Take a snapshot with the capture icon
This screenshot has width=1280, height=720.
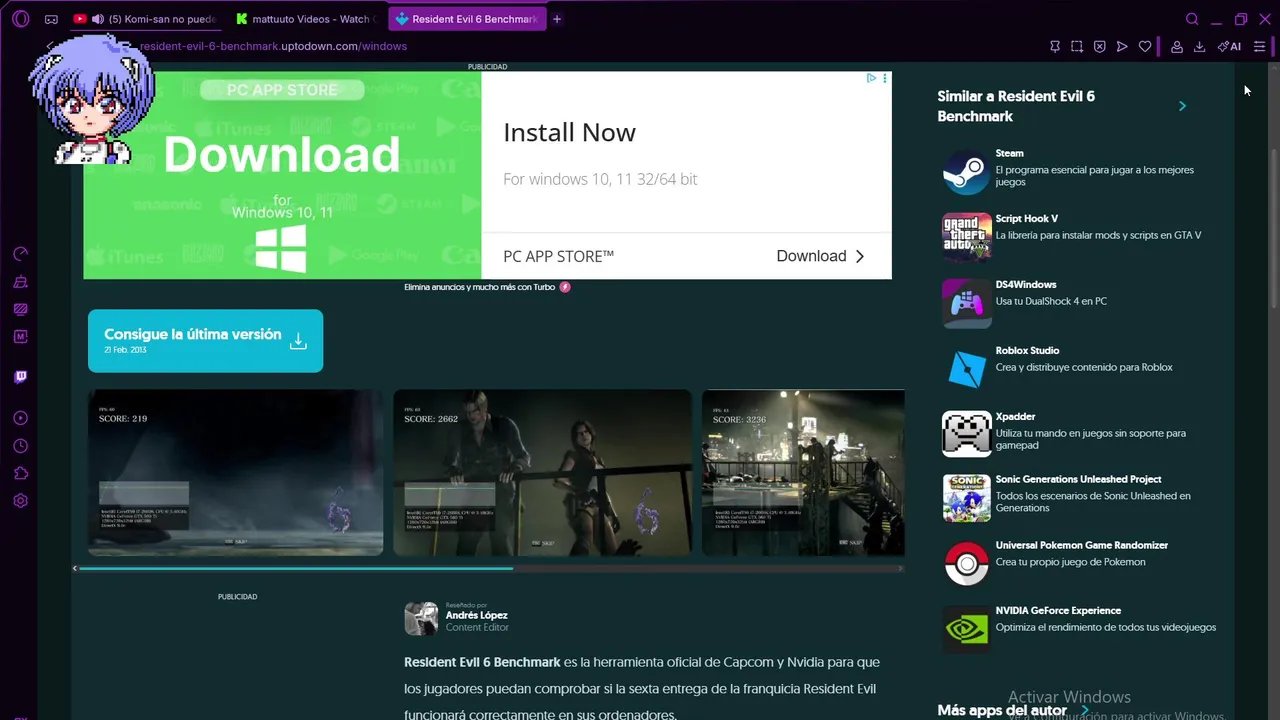point(1077,46)
